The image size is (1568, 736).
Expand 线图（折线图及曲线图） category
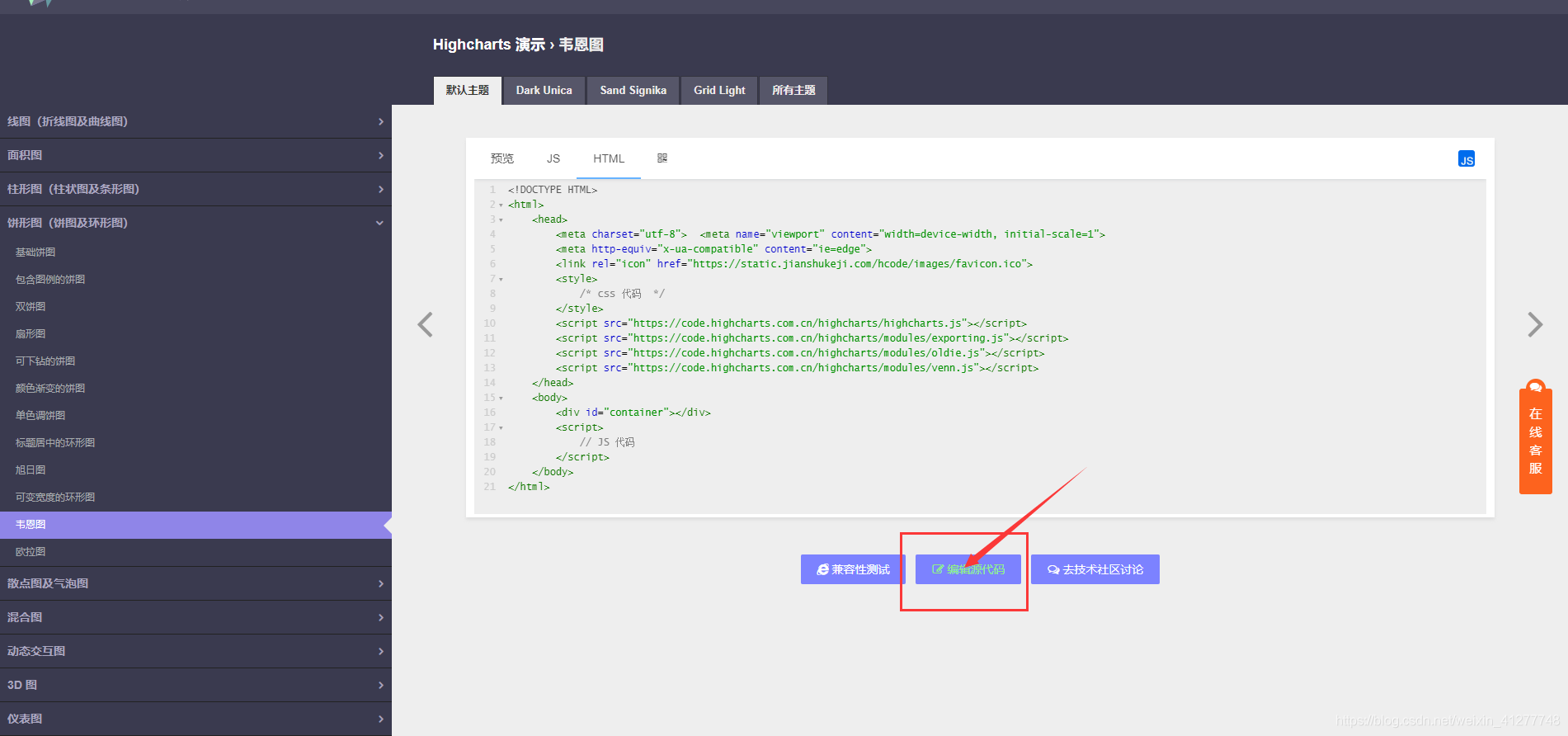(195, 121)
